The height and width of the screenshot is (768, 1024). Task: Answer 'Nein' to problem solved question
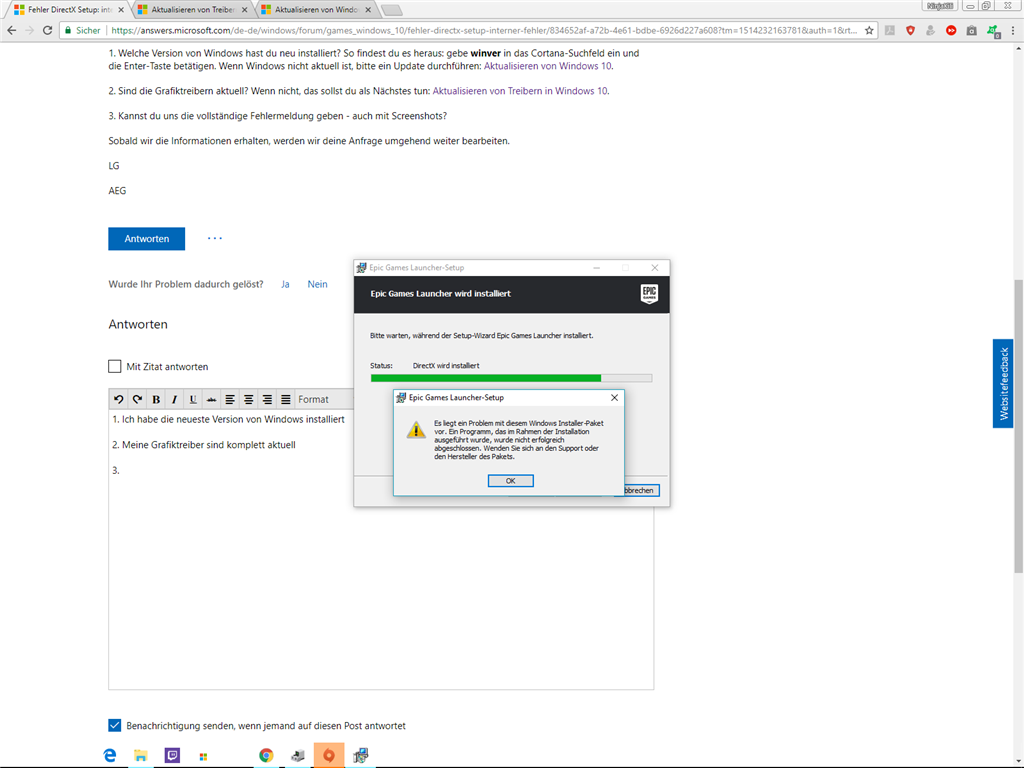pos(317,284)
